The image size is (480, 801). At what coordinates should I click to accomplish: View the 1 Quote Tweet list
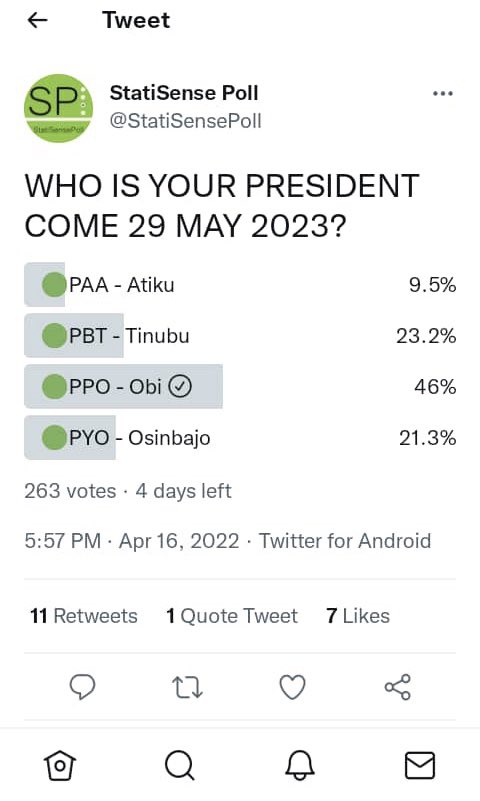coord(232,616)
